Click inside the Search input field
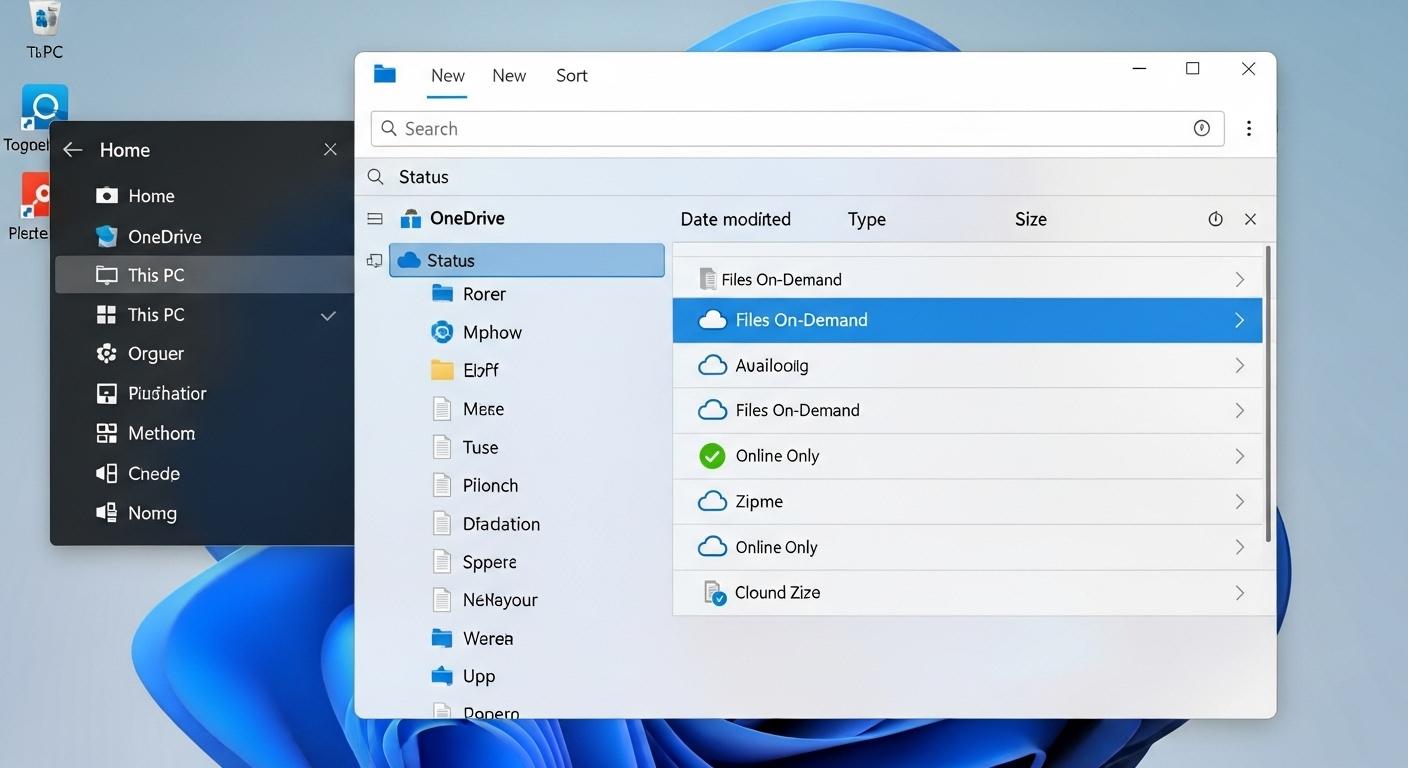 pyautogui.click(x=700, y=128)
